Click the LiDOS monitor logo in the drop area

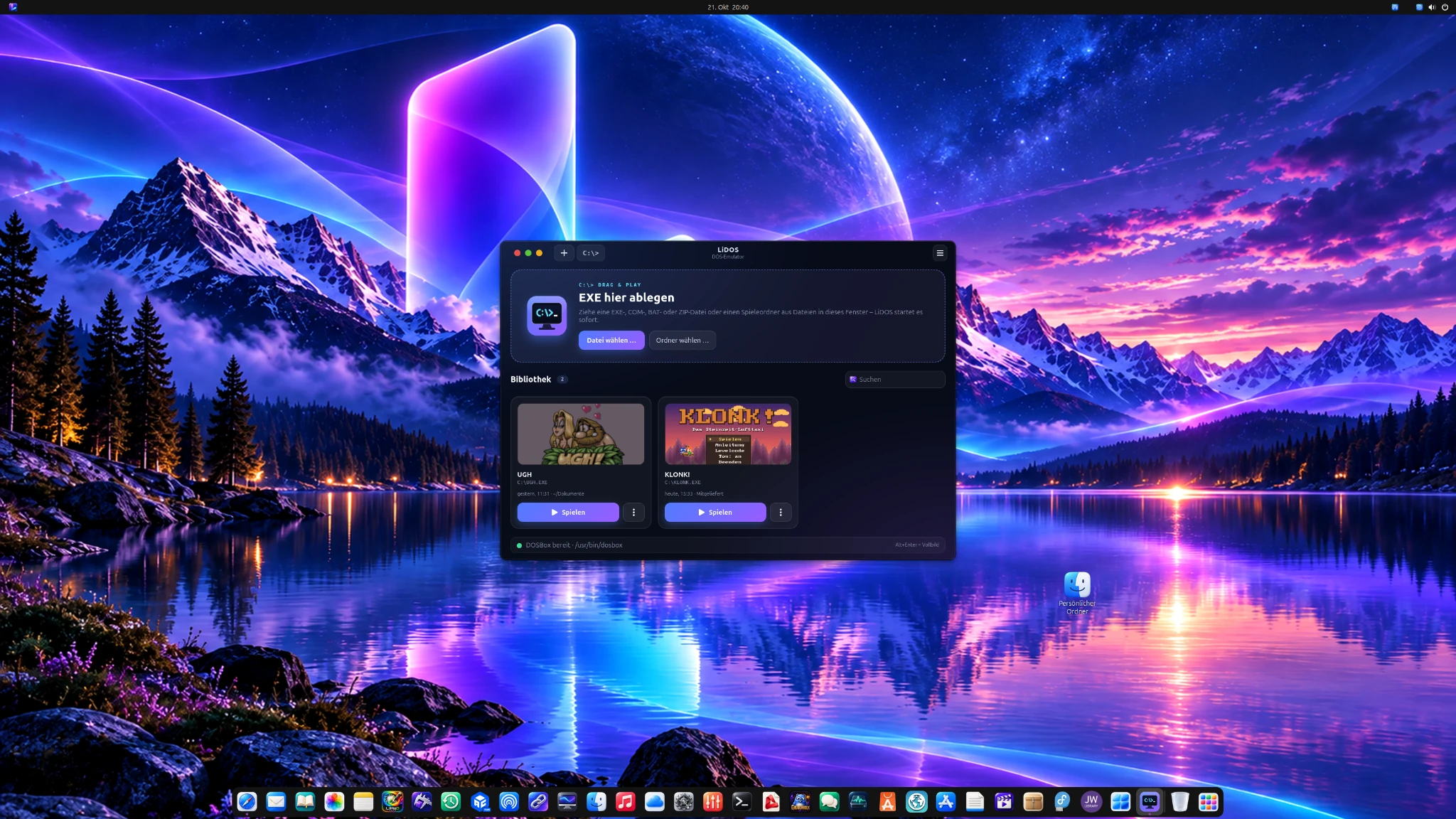coord(547,316)
